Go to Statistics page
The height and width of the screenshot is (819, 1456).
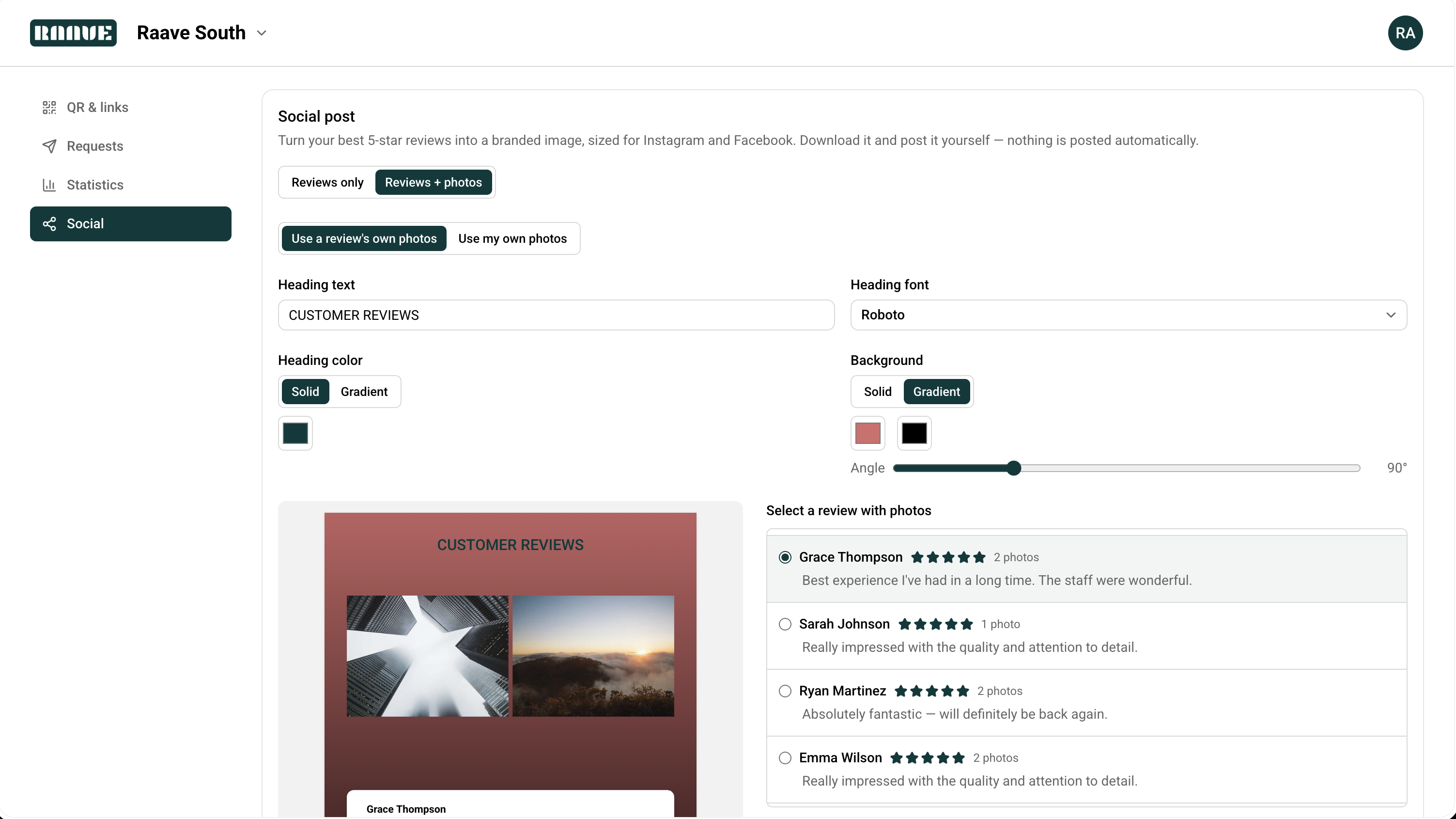(x=131, y=185)
